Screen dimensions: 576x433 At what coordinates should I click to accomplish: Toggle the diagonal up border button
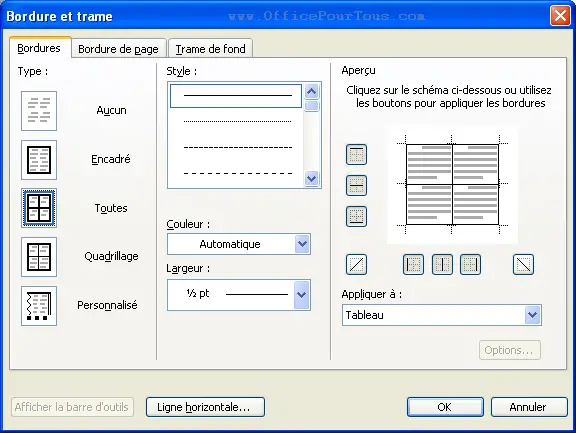click(x=356, y=264)
